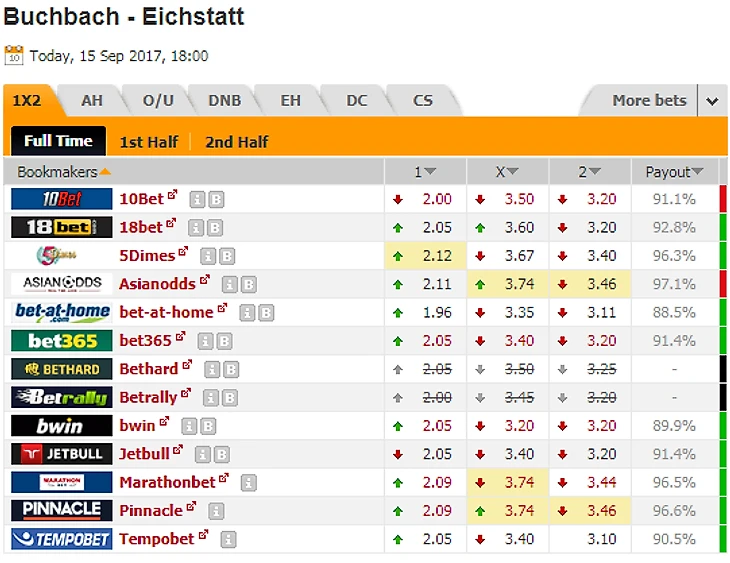This screenshot has height=563, width=730.
Task: Click the Tempobet logo image
Action: click(x=61, y=539)
